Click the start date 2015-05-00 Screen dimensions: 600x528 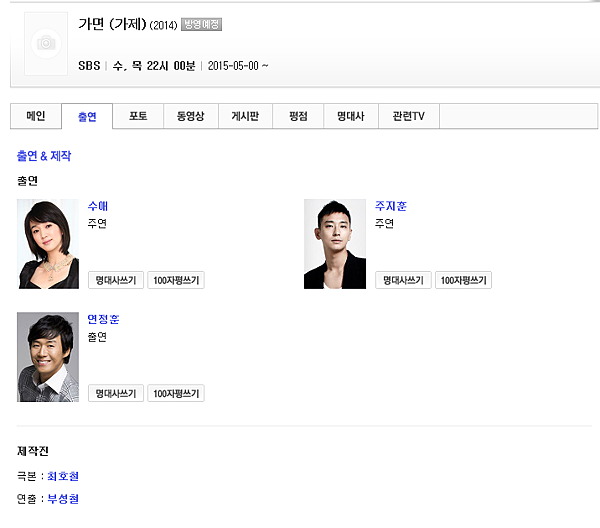click(x=233, y=66)
